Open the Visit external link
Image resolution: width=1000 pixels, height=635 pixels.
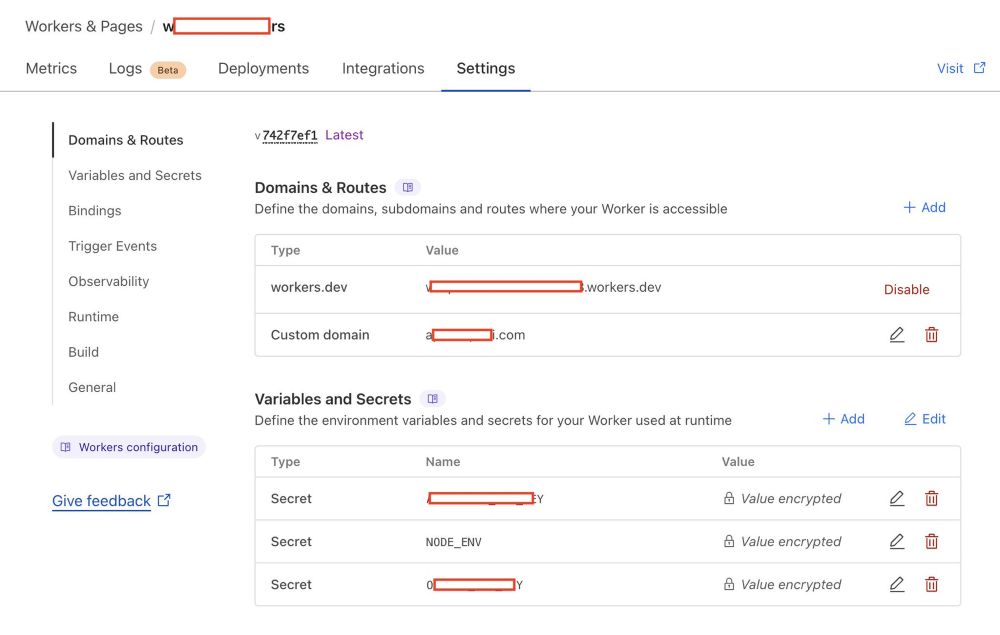point(960,69)
